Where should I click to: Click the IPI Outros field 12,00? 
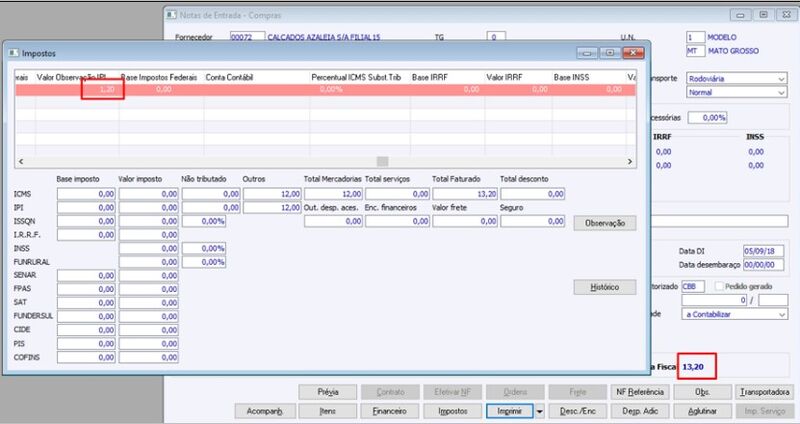(272, 208)
